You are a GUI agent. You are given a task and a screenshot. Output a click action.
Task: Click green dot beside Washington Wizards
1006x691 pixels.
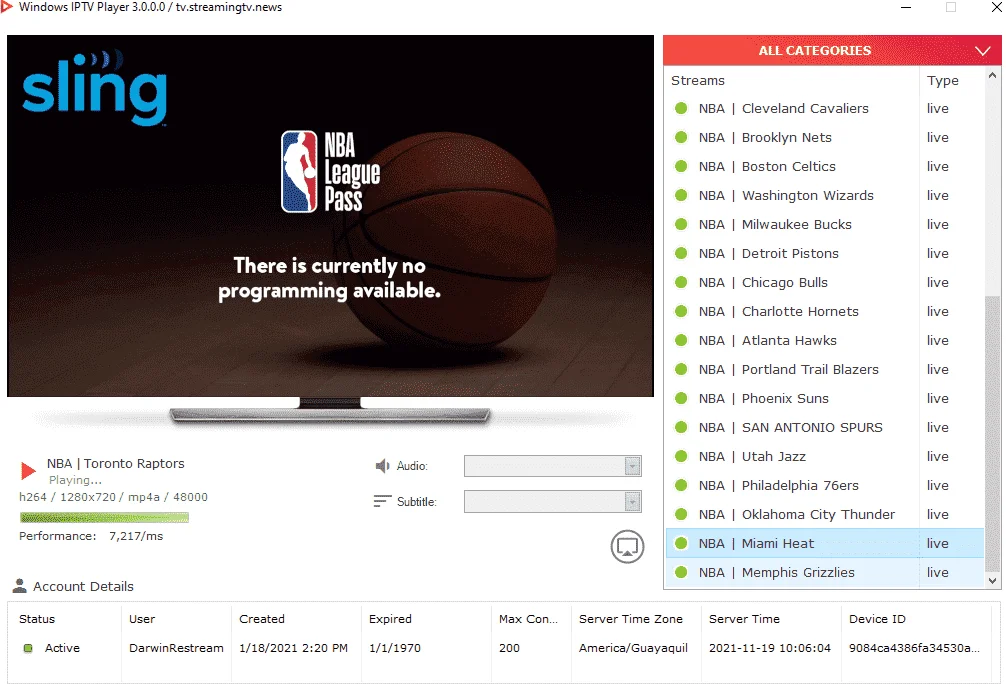(681, 195)
